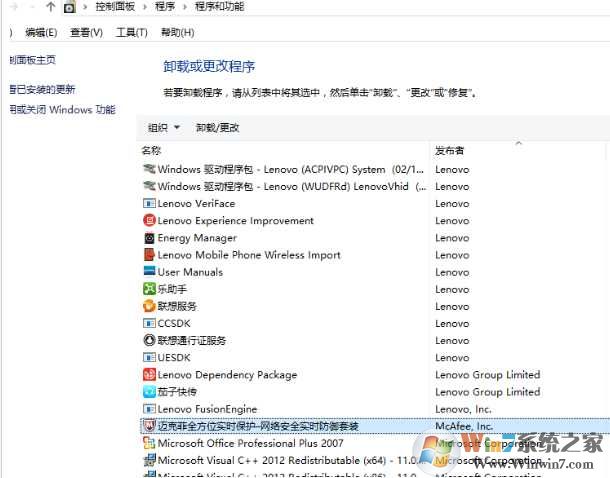Open the 帮助(H) menu
This screenshot has width=610, height=478.
[x=177, y=33]
